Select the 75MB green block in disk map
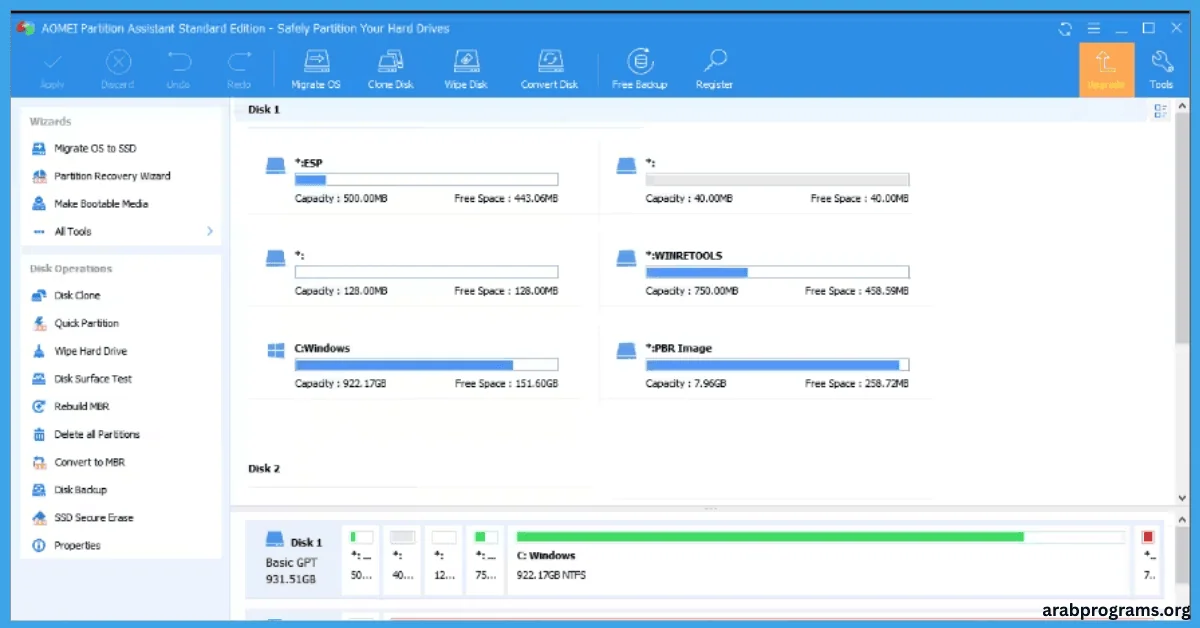Image resolution: width=1200 pixels, height=628 pixels. point(486,558)
